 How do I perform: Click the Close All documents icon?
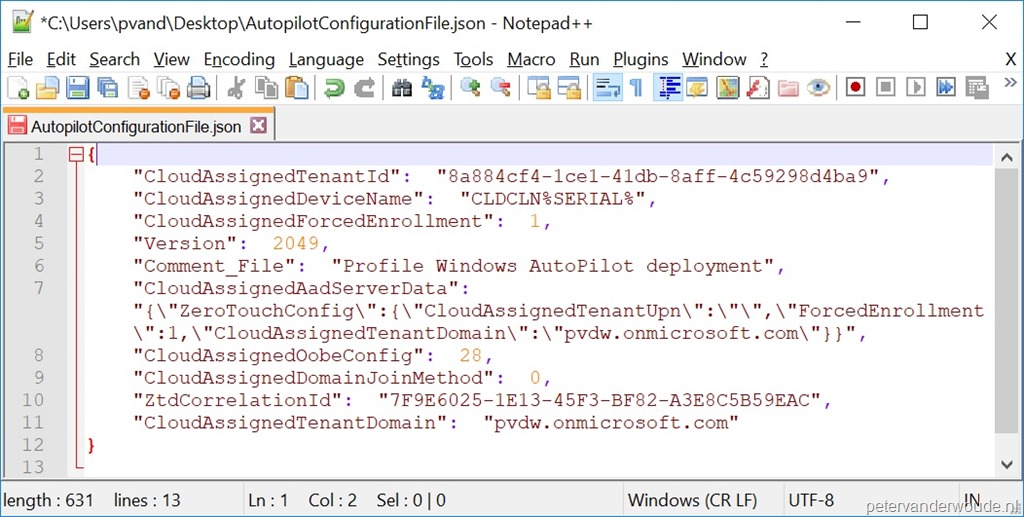(168, 87)
